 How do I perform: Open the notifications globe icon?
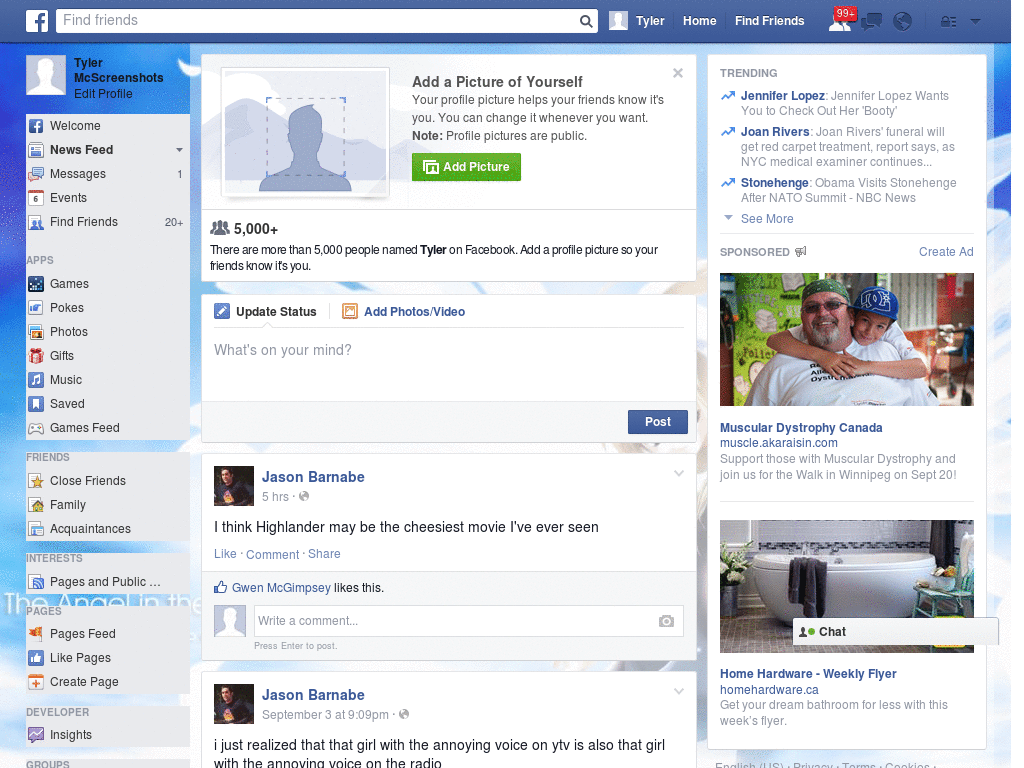(903, 22)
